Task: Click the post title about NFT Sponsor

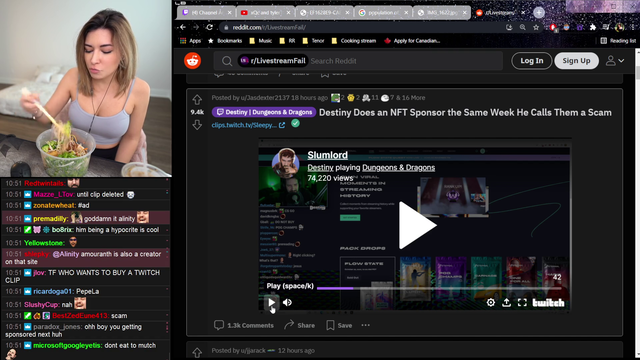Action: coord(465,112)
